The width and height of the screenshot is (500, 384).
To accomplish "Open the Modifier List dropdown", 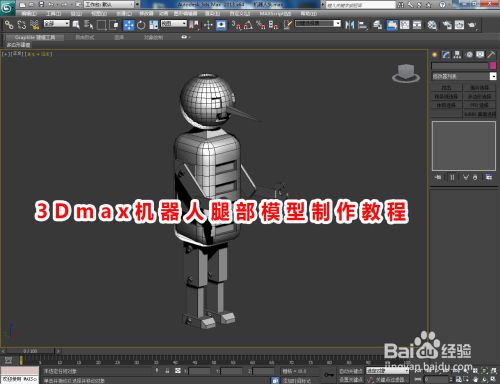I will [464, 76].
